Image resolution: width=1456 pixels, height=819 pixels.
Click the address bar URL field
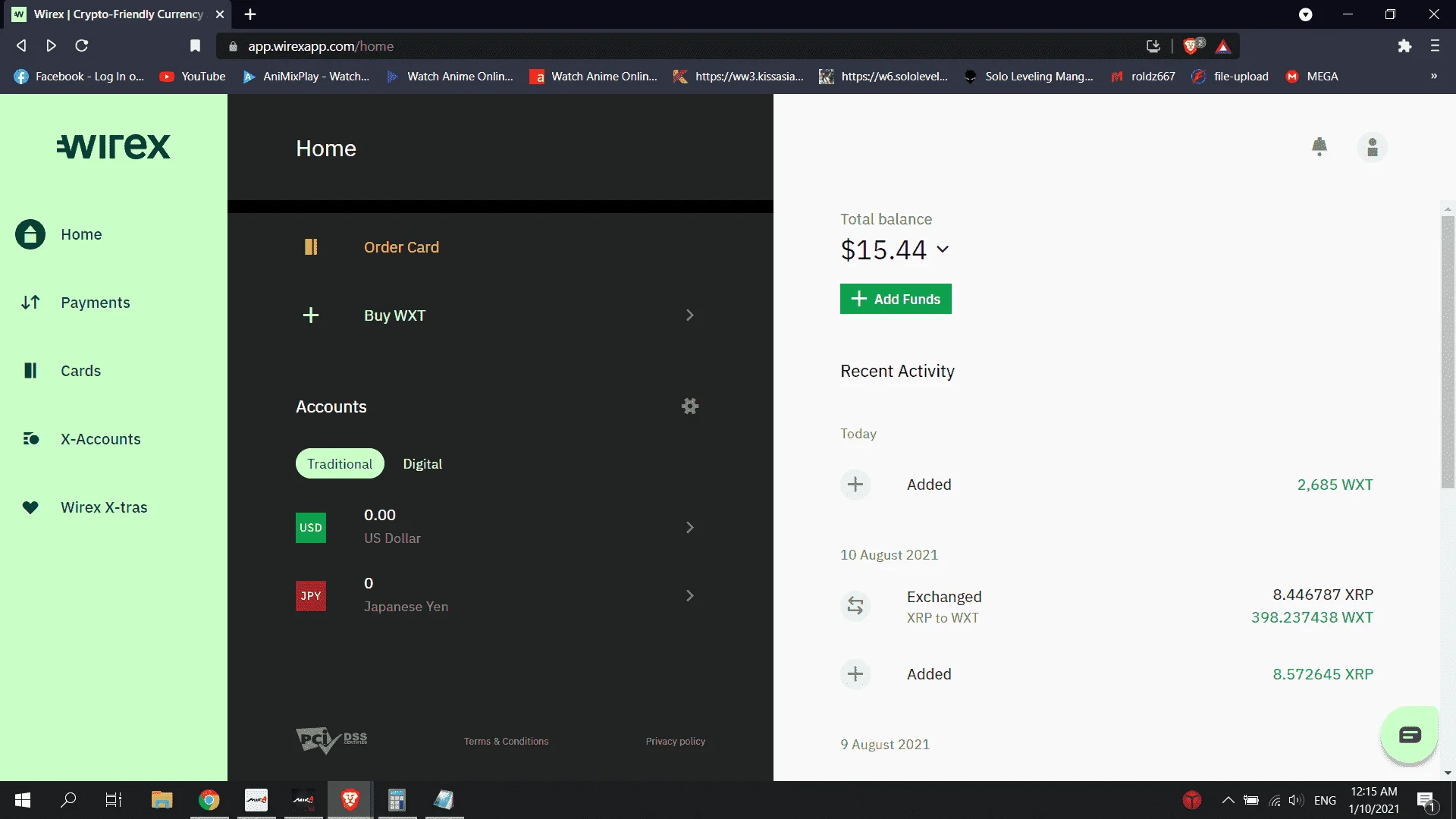click(x=682, y=46)
